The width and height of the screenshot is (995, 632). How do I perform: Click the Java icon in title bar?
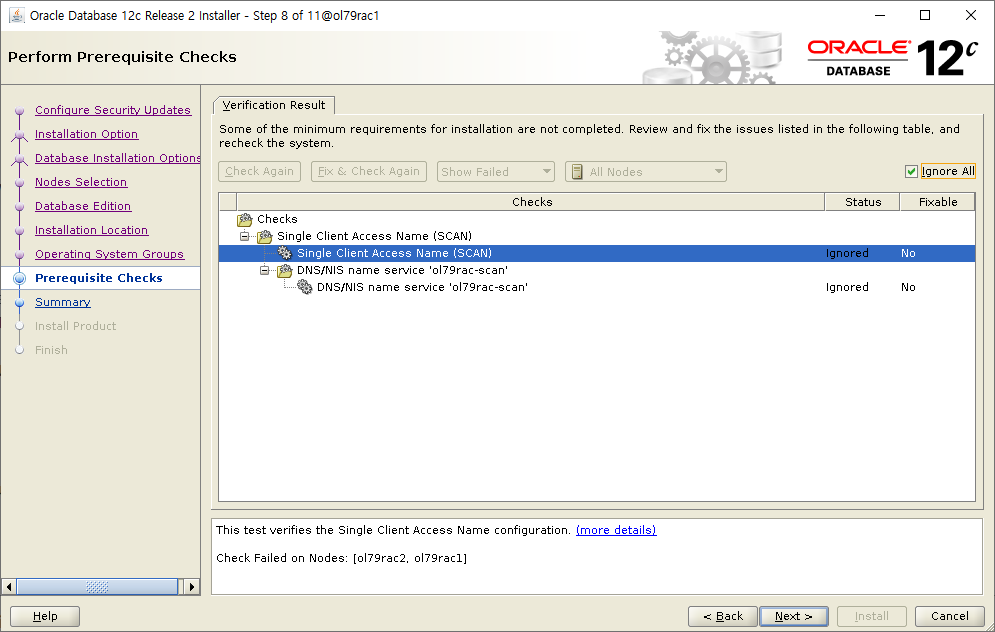pos(16,15)
